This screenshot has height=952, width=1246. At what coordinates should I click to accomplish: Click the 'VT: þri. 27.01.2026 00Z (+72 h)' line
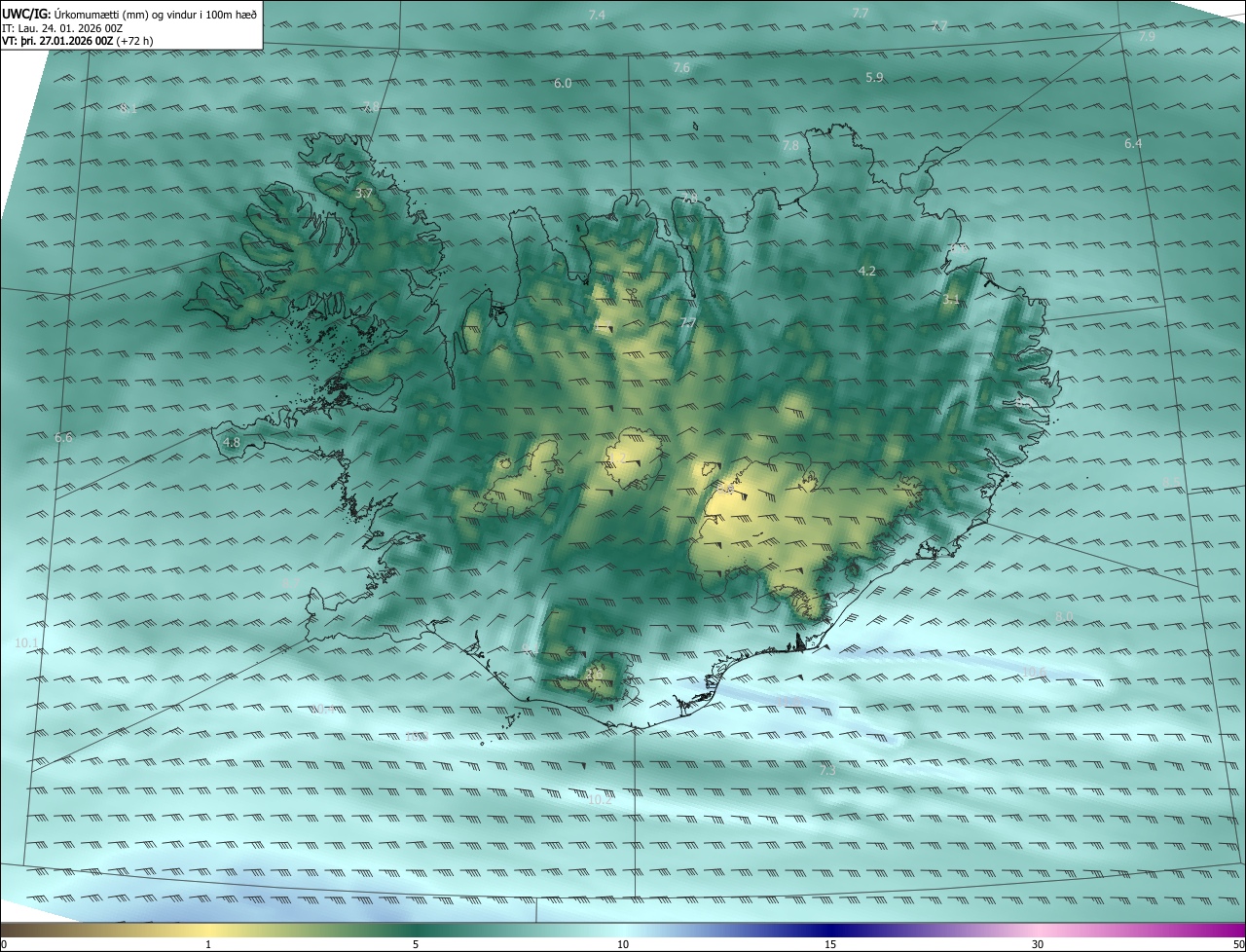pyautogui.click(x=78, y=41)
